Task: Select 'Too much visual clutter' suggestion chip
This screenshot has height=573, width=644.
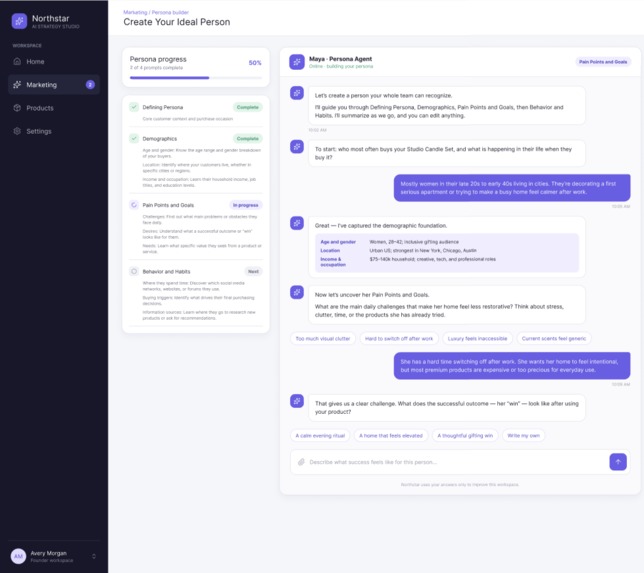Action: (323, 338)
